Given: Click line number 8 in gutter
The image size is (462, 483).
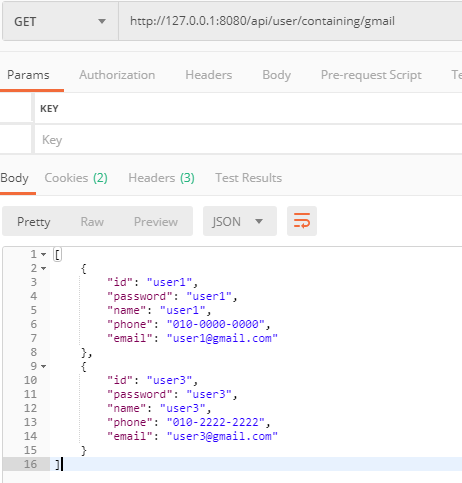Looking at the screenshot, I should 34,352.
